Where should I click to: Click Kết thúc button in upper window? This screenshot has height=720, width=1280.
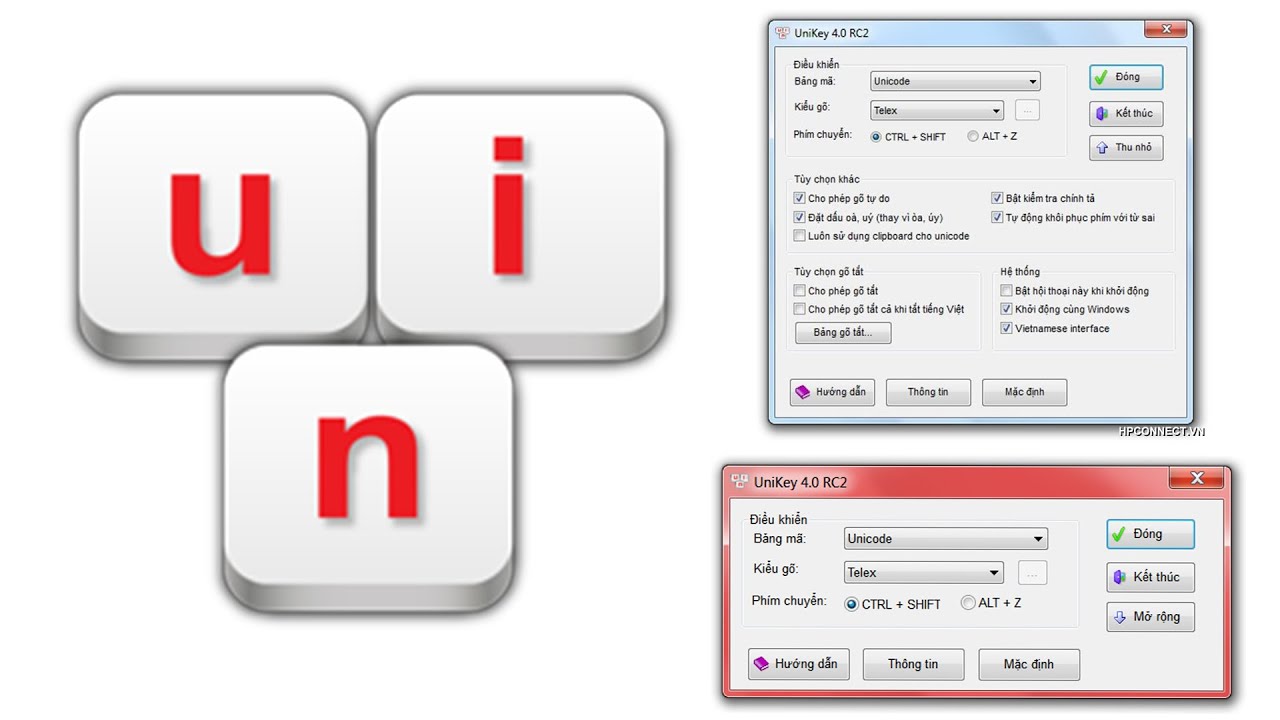[x=1126, y=113]
